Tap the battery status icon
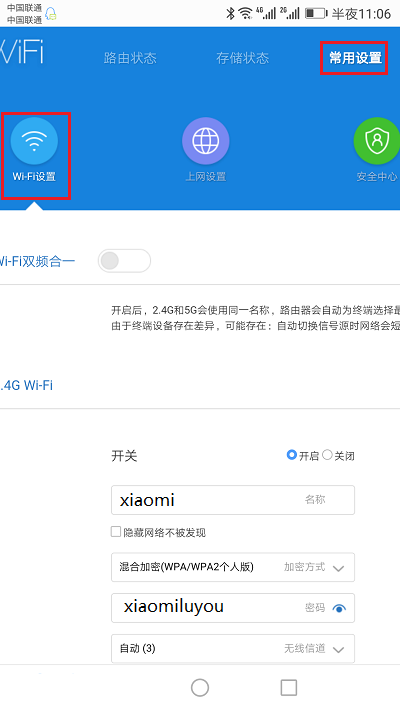The width and height of the screenshot is (400, 711). [x=316, y=14]
